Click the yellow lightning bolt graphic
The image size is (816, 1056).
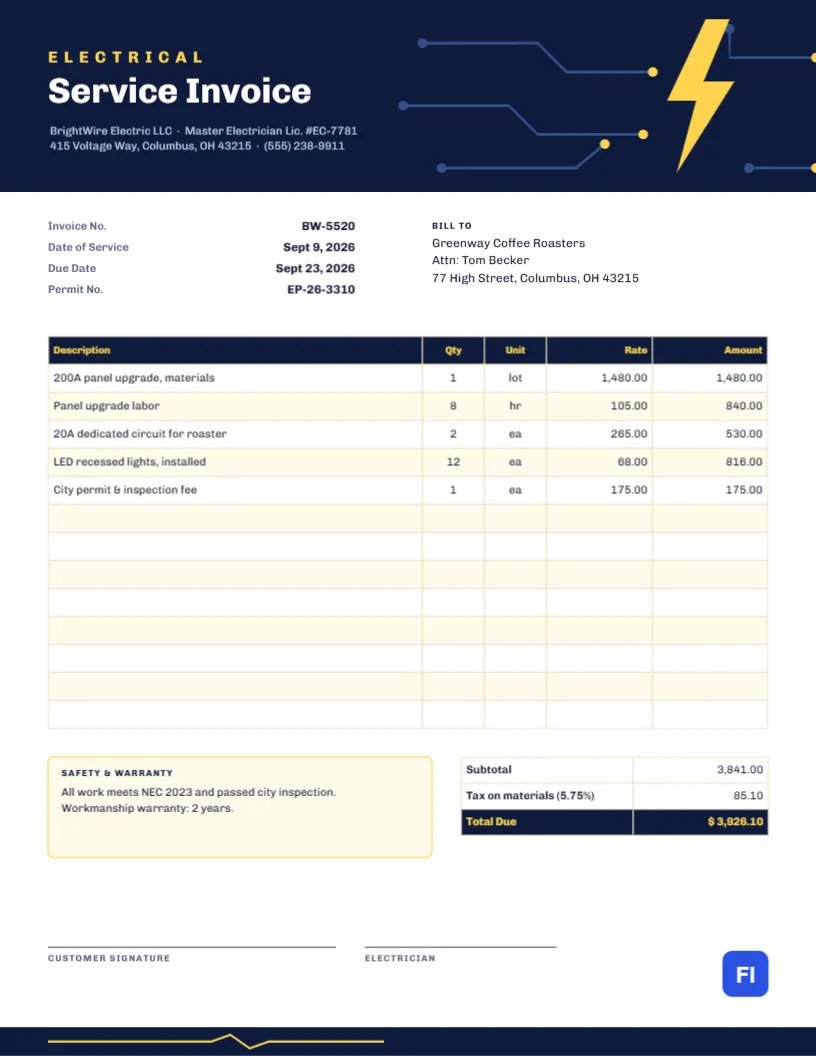pos(701,94)
